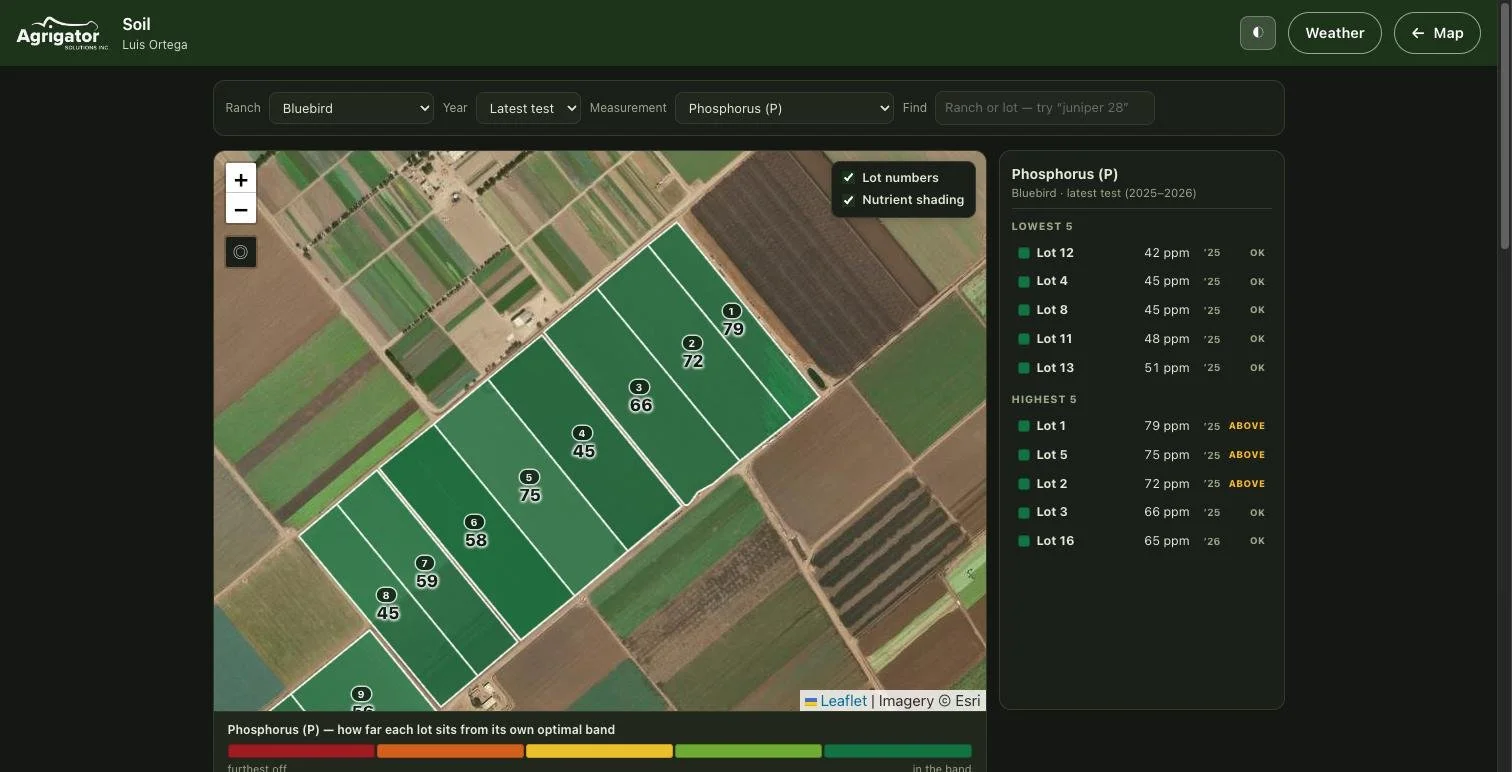
Task: Click the red furthest-off legend swatch
Action: [301, 751]
